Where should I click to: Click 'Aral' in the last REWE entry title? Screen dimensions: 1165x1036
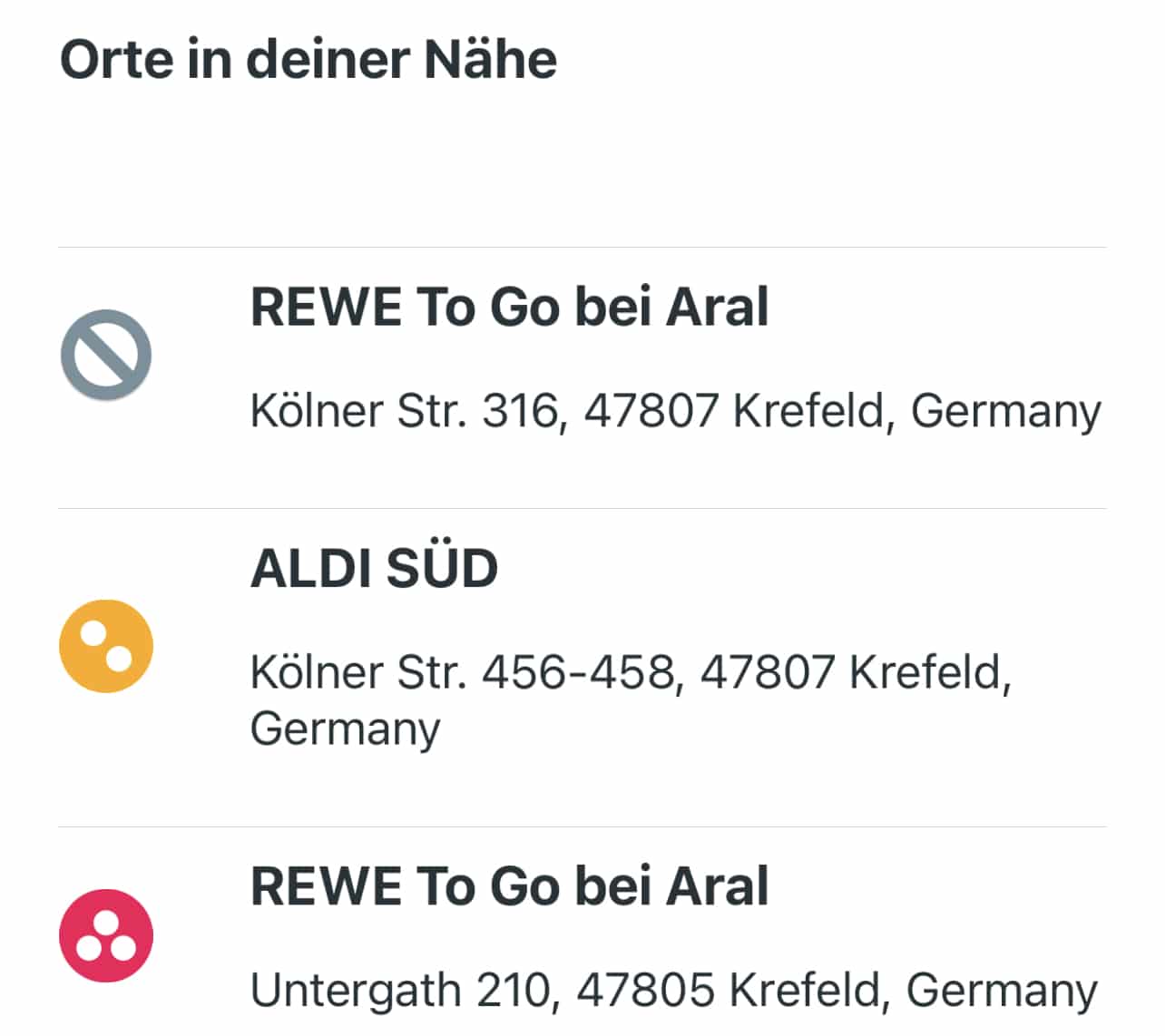[x=718, y=886]
